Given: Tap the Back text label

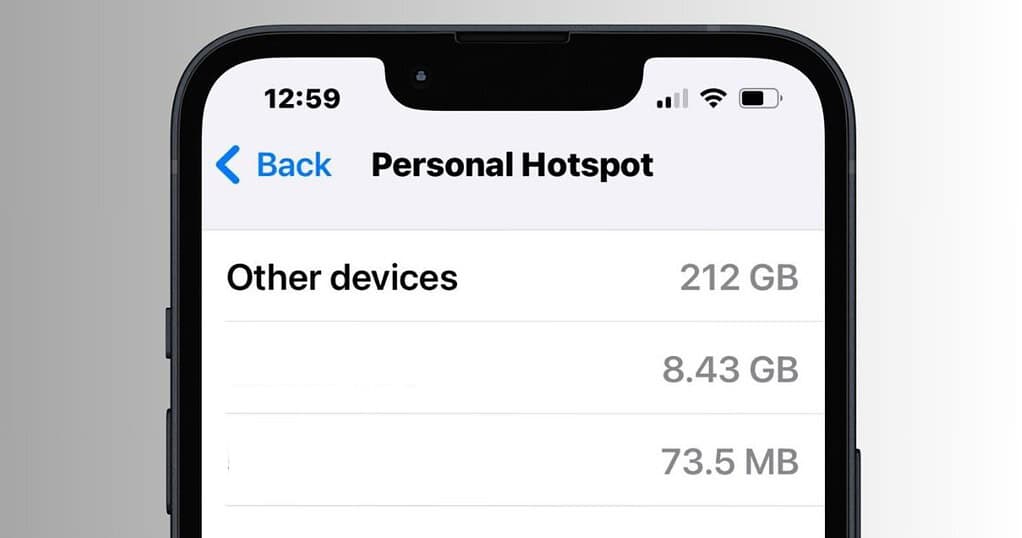Looking at the screenshot, I should (294, 164).
